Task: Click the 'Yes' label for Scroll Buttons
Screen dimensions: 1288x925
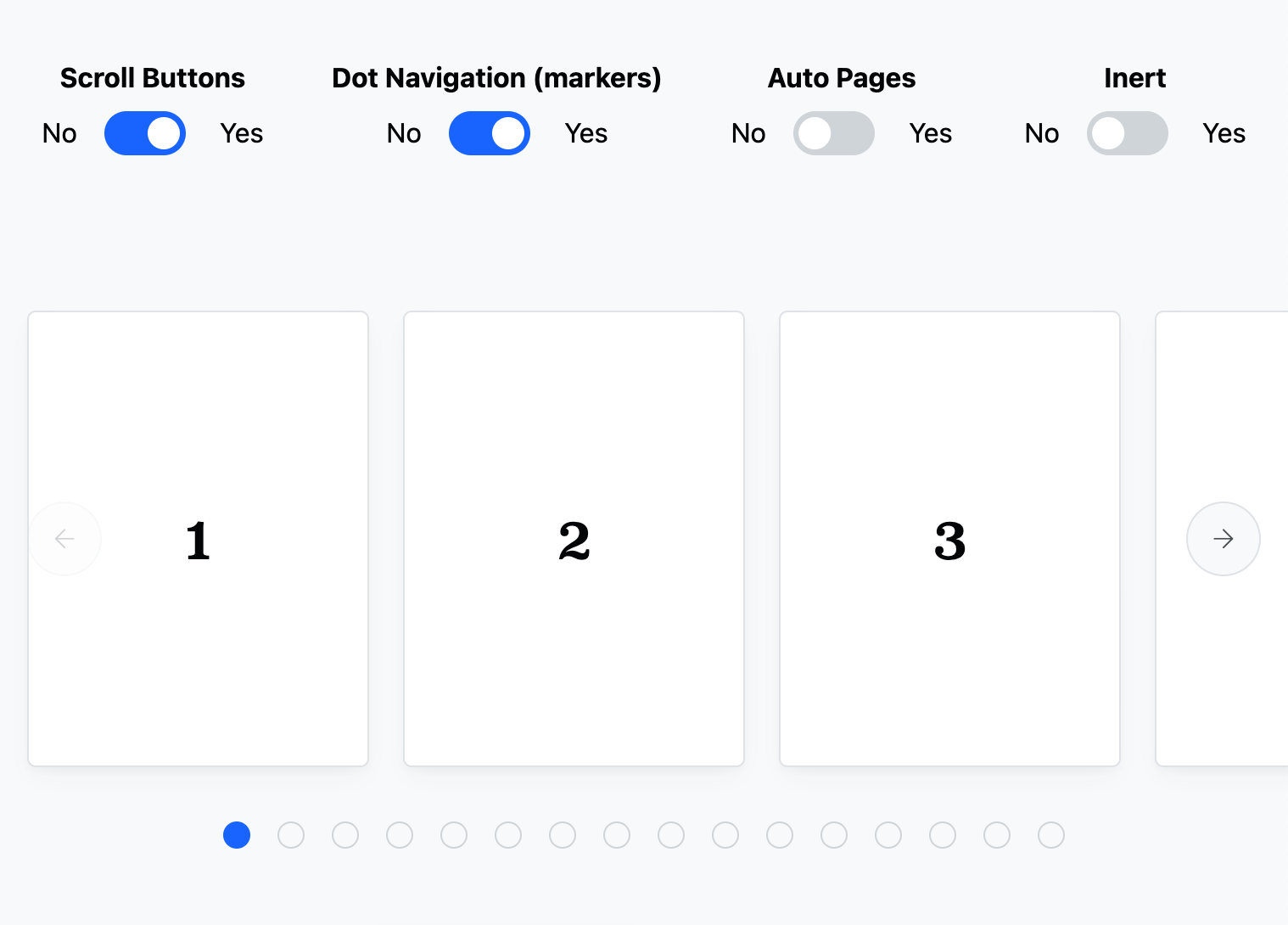Action: pyautogui.click(x=242, y=133)
